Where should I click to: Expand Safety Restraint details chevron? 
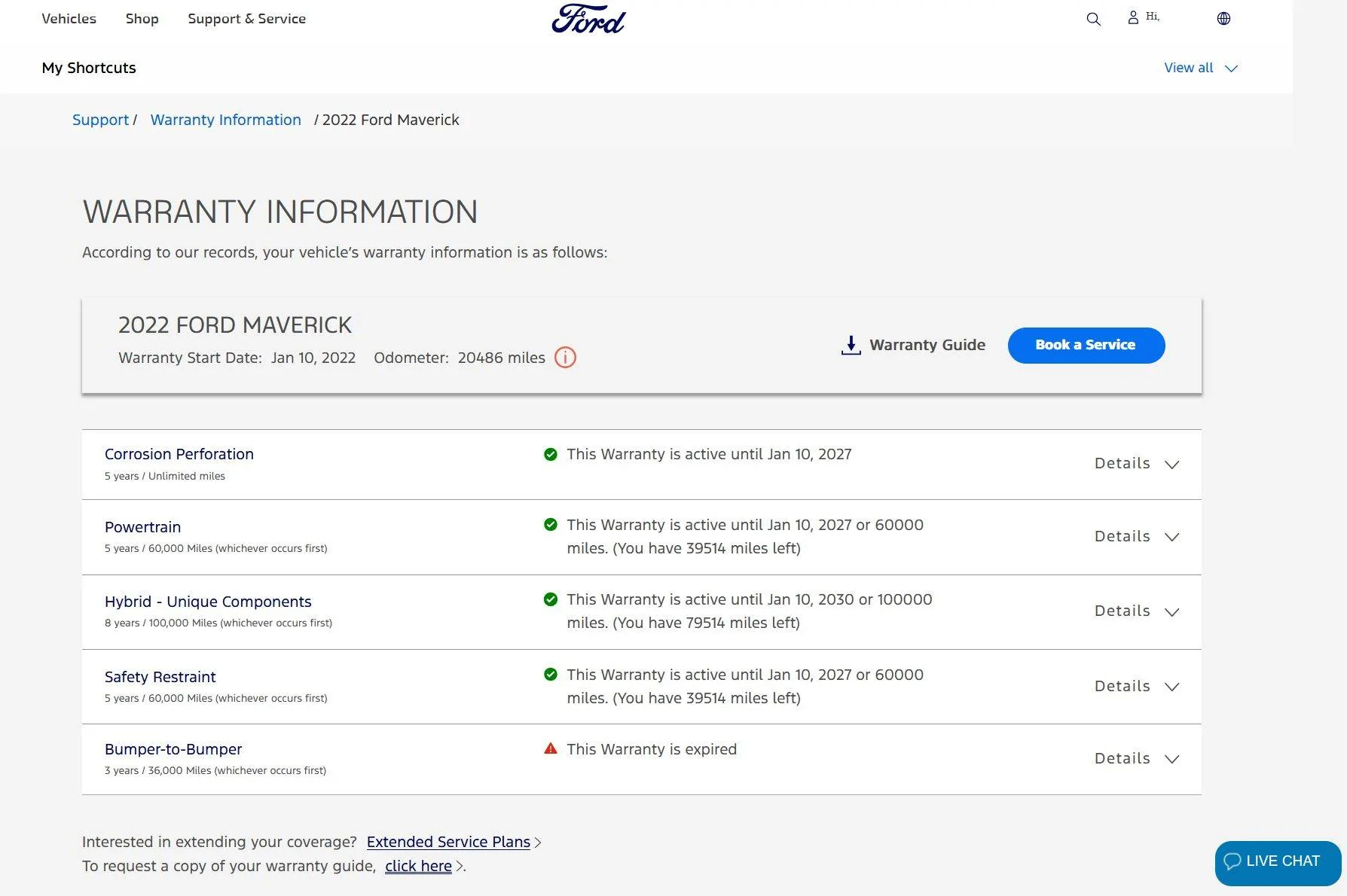coord(1171,687)
